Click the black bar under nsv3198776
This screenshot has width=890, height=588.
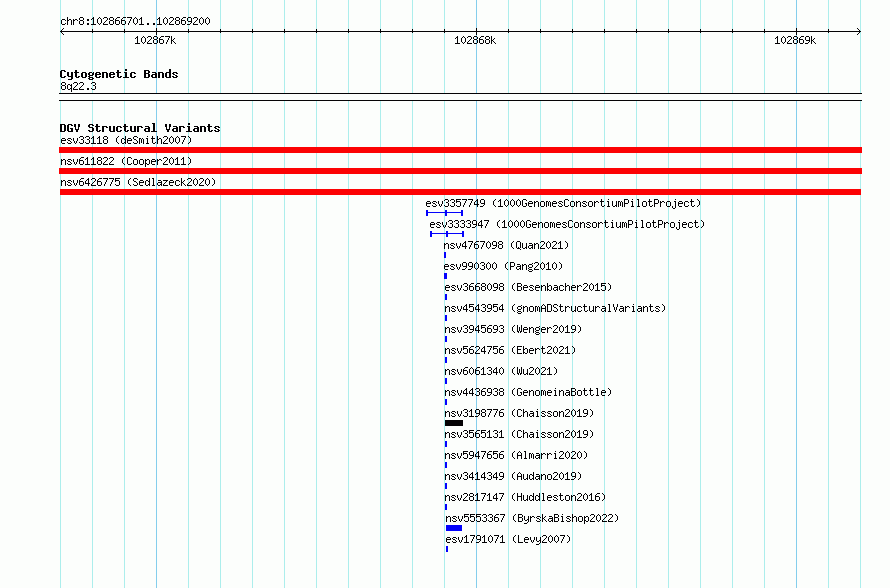coord(454,423)
